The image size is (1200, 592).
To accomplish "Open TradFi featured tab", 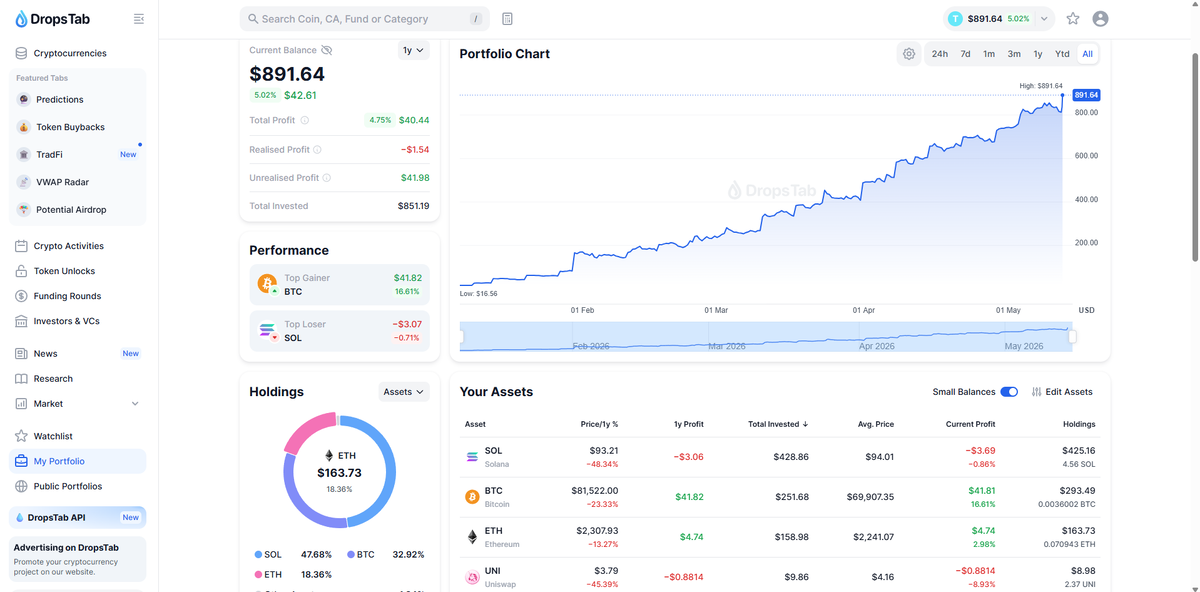I will pyautogui.click(x=78, y=155).
